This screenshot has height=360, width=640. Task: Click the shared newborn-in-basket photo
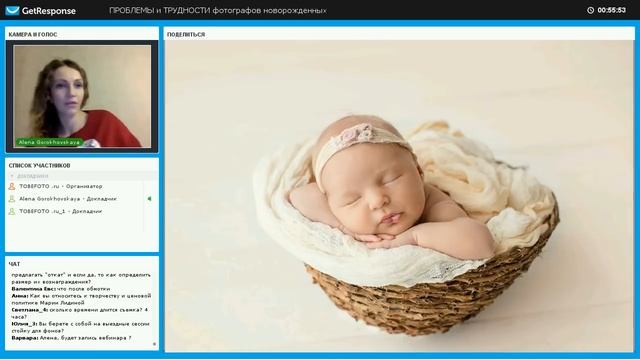pyautogui.click(x=399, y=196)
